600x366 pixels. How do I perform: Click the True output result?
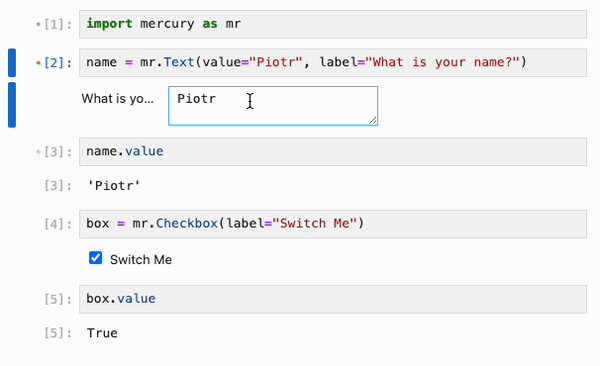pos(102,333)
